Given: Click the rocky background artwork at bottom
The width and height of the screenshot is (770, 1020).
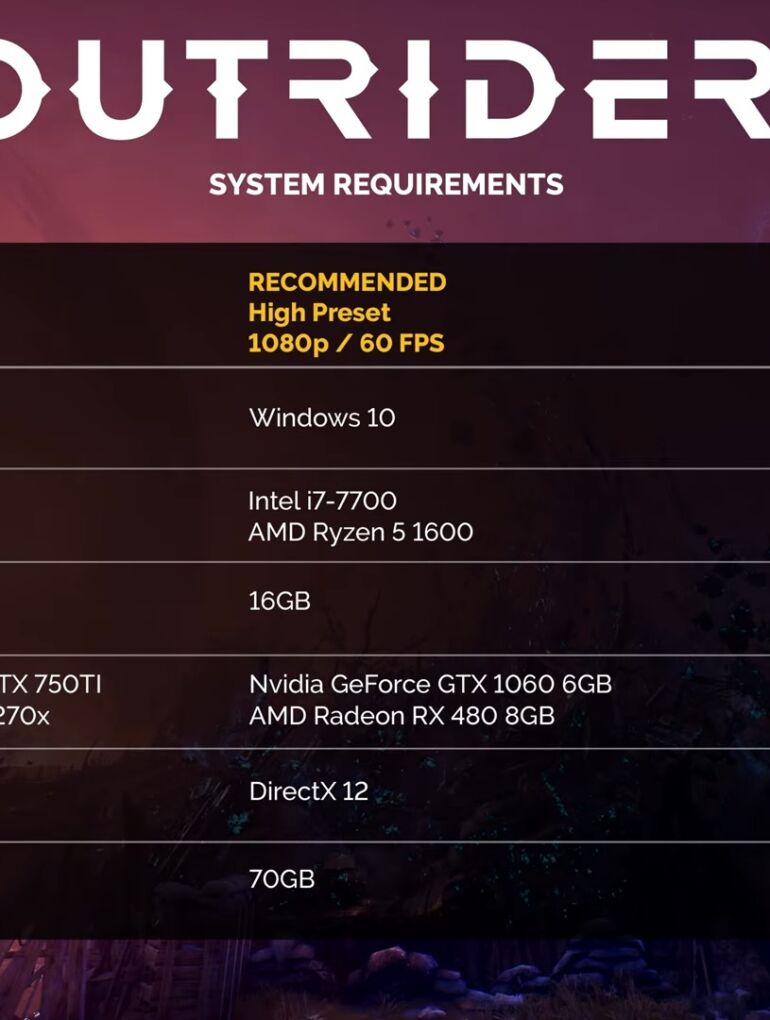Looking at the screenshot, I should coord(385,980).
